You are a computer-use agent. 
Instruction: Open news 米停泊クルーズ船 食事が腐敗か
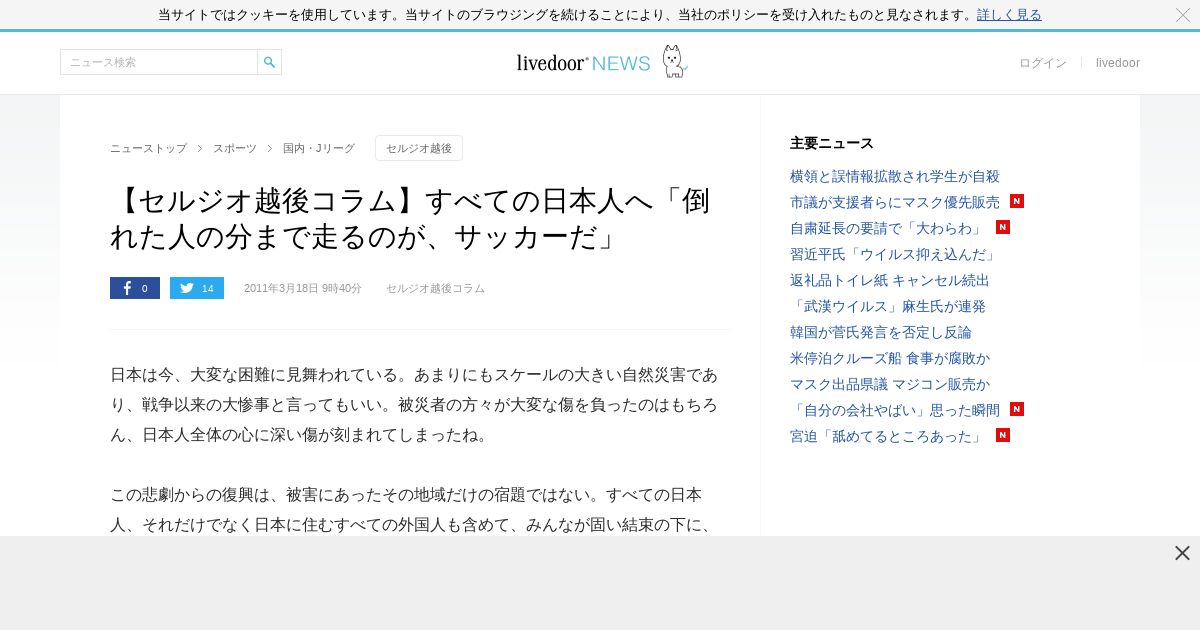coord(890,358)
